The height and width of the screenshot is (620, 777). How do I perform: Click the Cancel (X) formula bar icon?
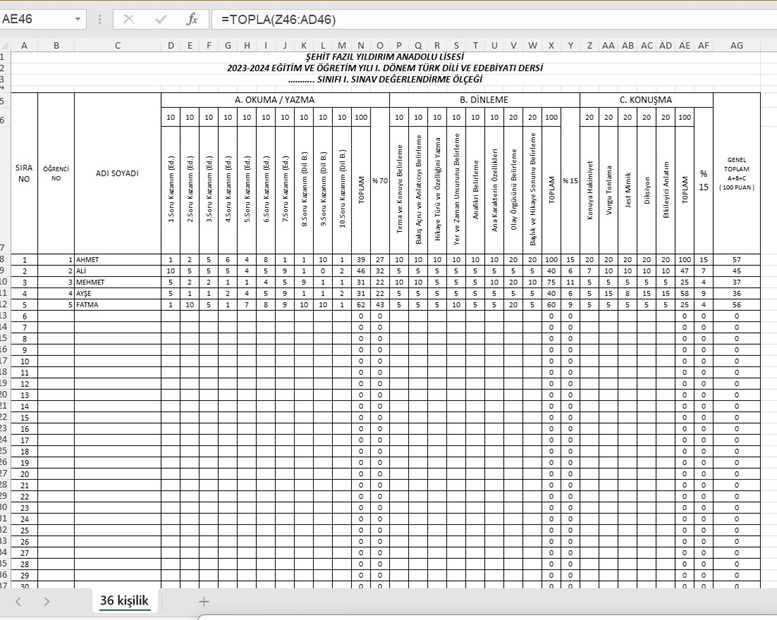(x=128, y=19)
